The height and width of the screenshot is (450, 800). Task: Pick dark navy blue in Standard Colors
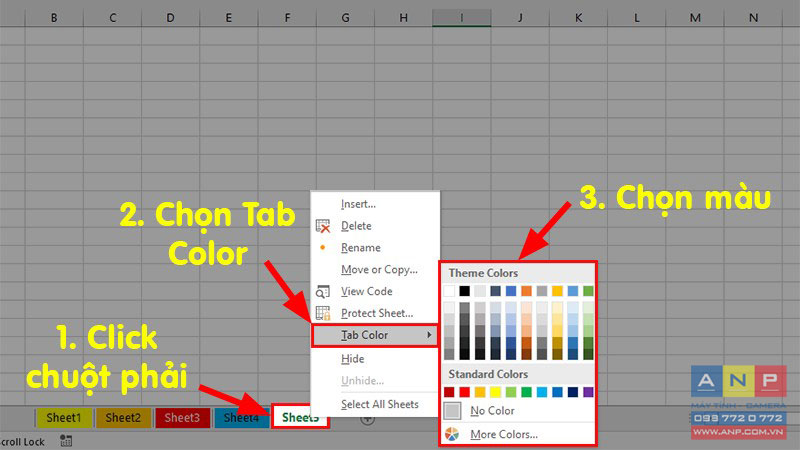click(573, 392)
